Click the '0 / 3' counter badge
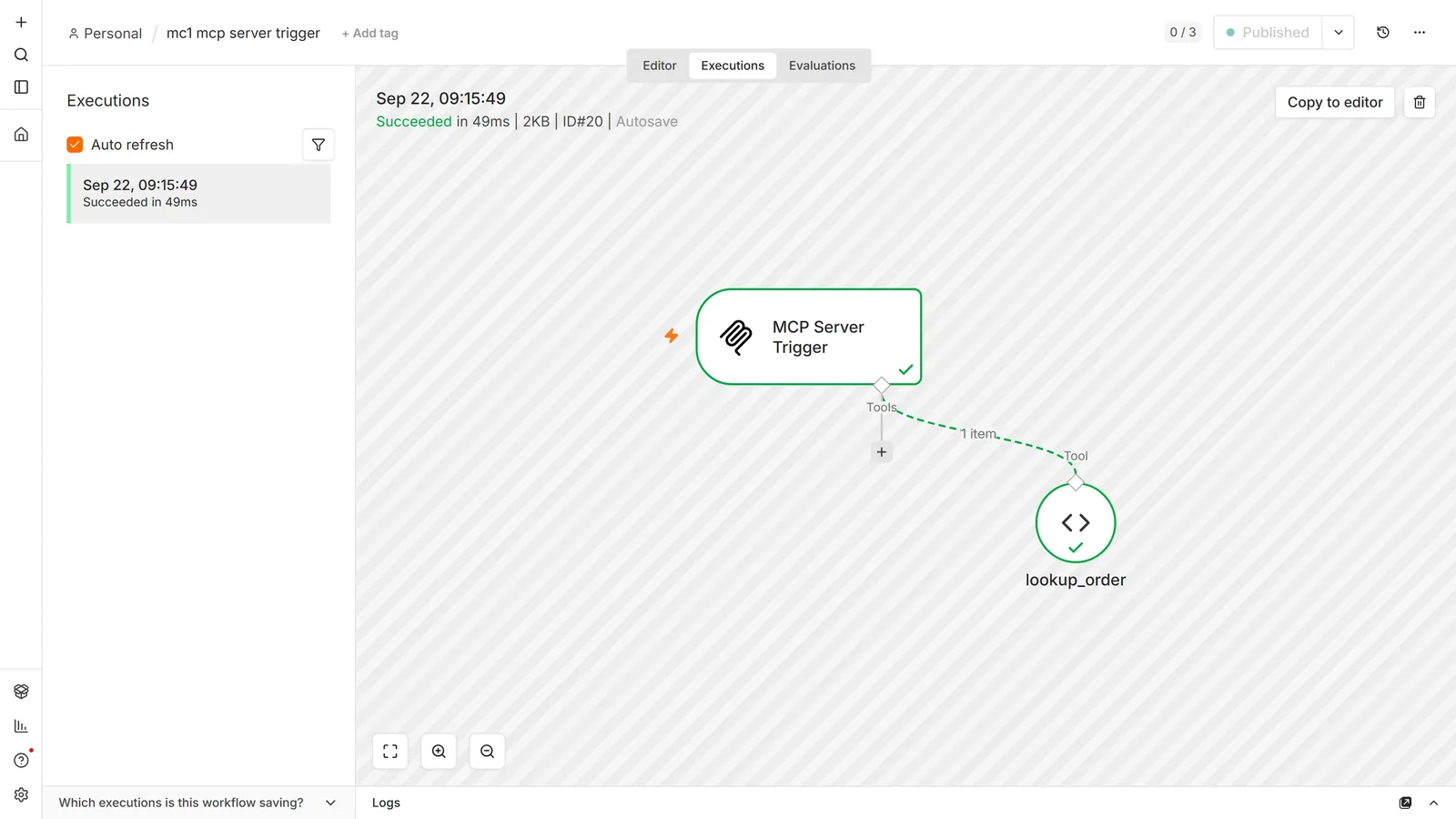The image size is (1456, 819). pyautogui.click(x=1183, y=33)
